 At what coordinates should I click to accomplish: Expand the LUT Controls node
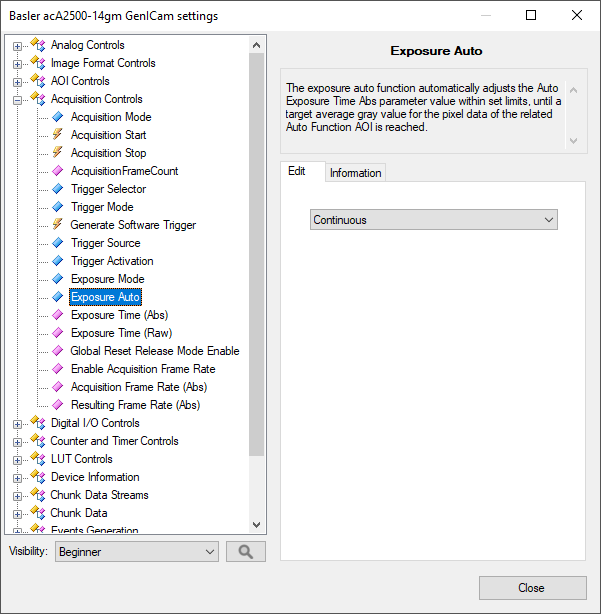click(17, 459)
